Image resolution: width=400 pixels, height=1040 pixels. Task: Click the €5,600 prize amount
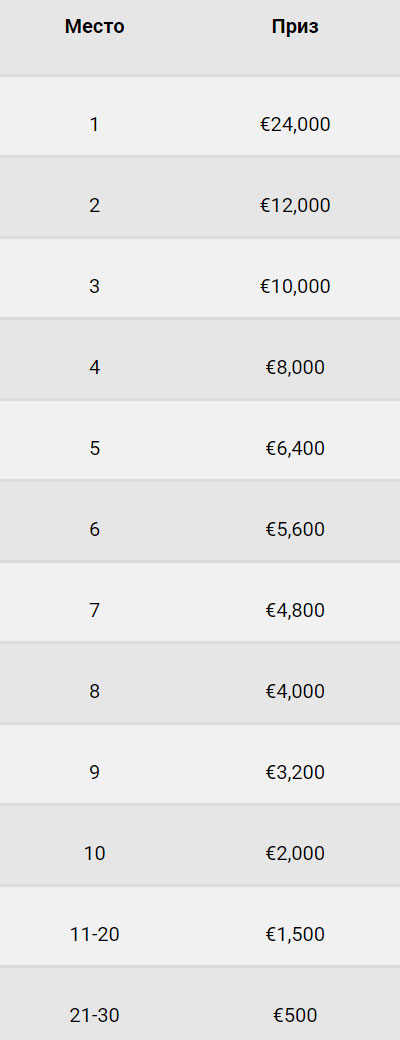pos(295,529)
